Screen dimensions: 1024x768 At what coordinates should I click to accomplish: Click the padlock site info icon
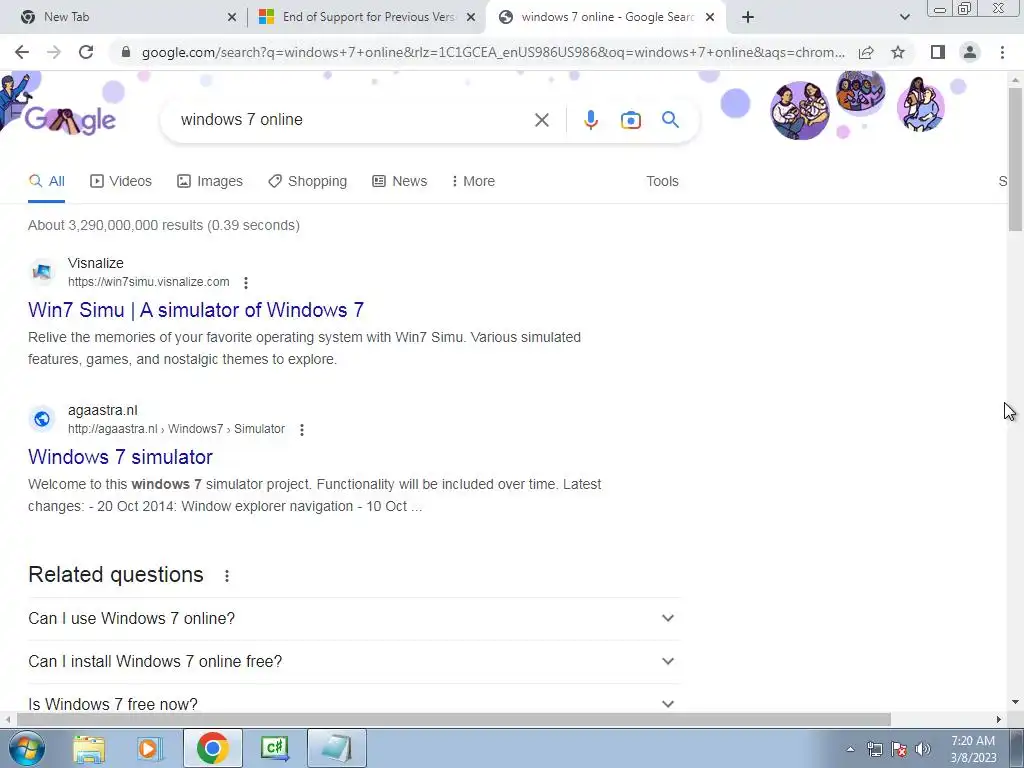point(126,52)
